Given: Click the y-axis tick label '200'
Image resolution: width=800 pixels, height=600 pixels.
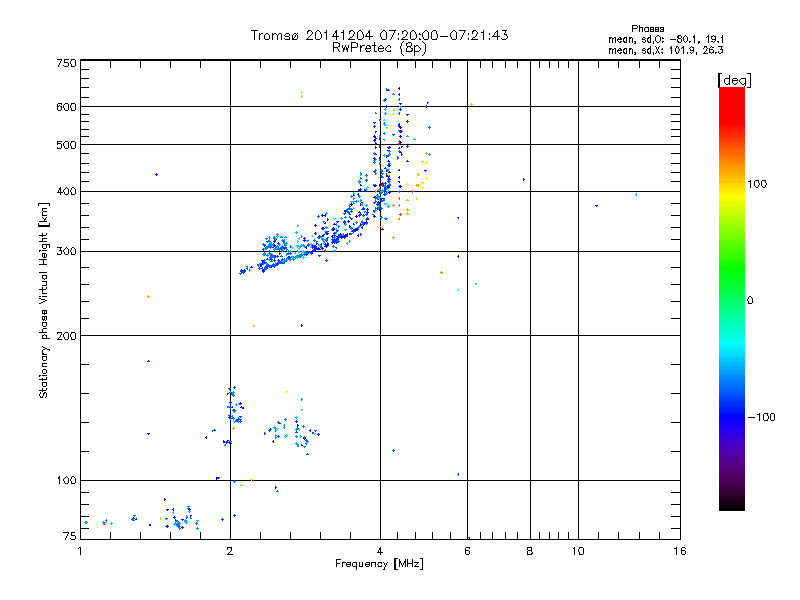Looking at the screenshot, I should pyautogui.click(x=66, y=336).
